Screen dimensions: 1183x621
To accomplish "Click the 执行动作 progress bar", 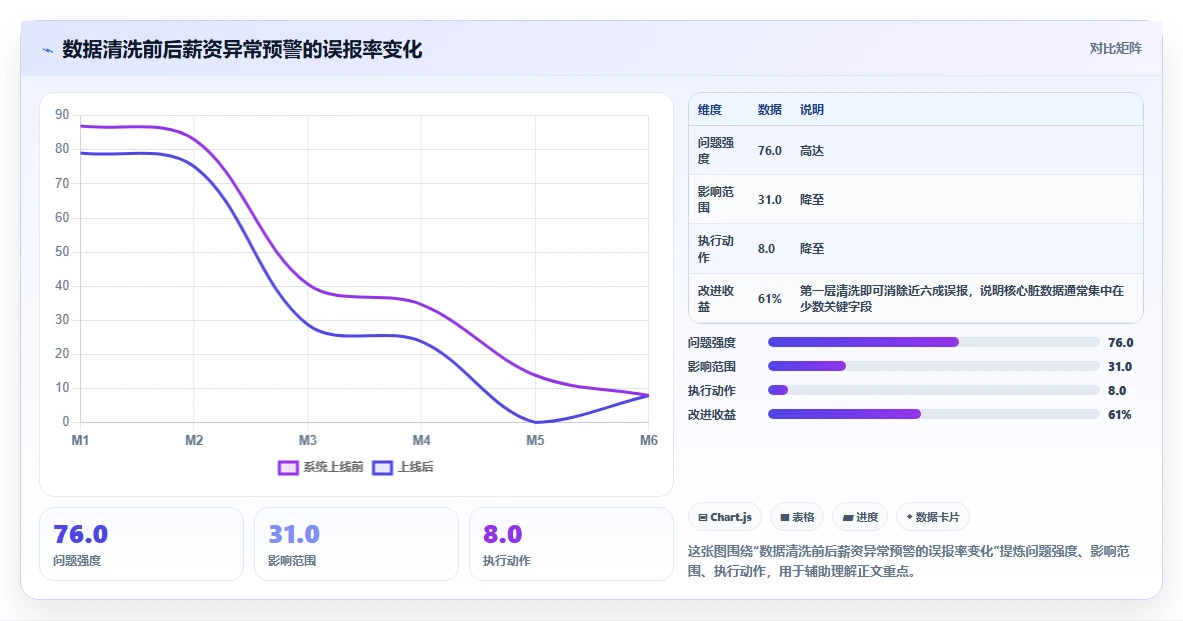I will coord(933,391).
